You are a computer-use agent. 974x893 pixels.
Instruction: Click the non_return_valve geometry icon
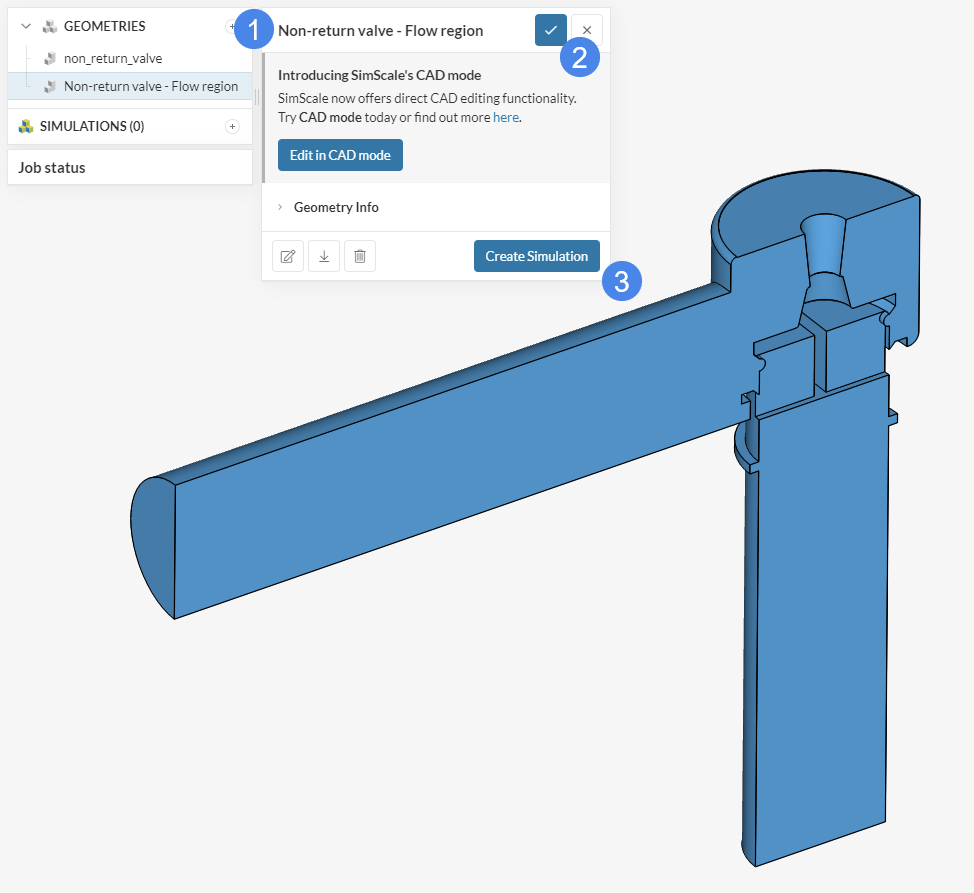tap(50, 58)
